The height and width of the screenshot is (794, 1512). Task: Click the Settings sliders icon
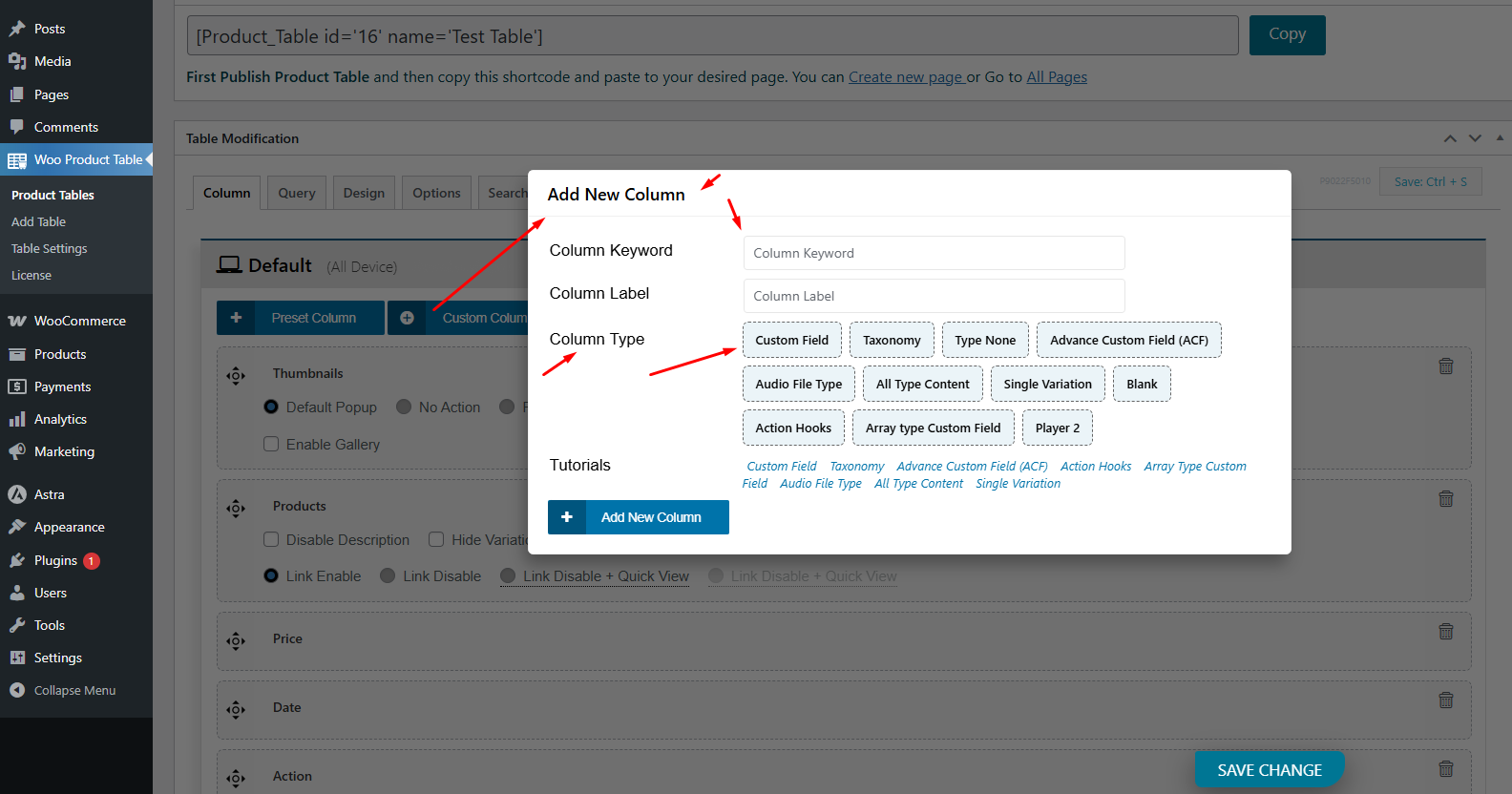coord(17,658)
